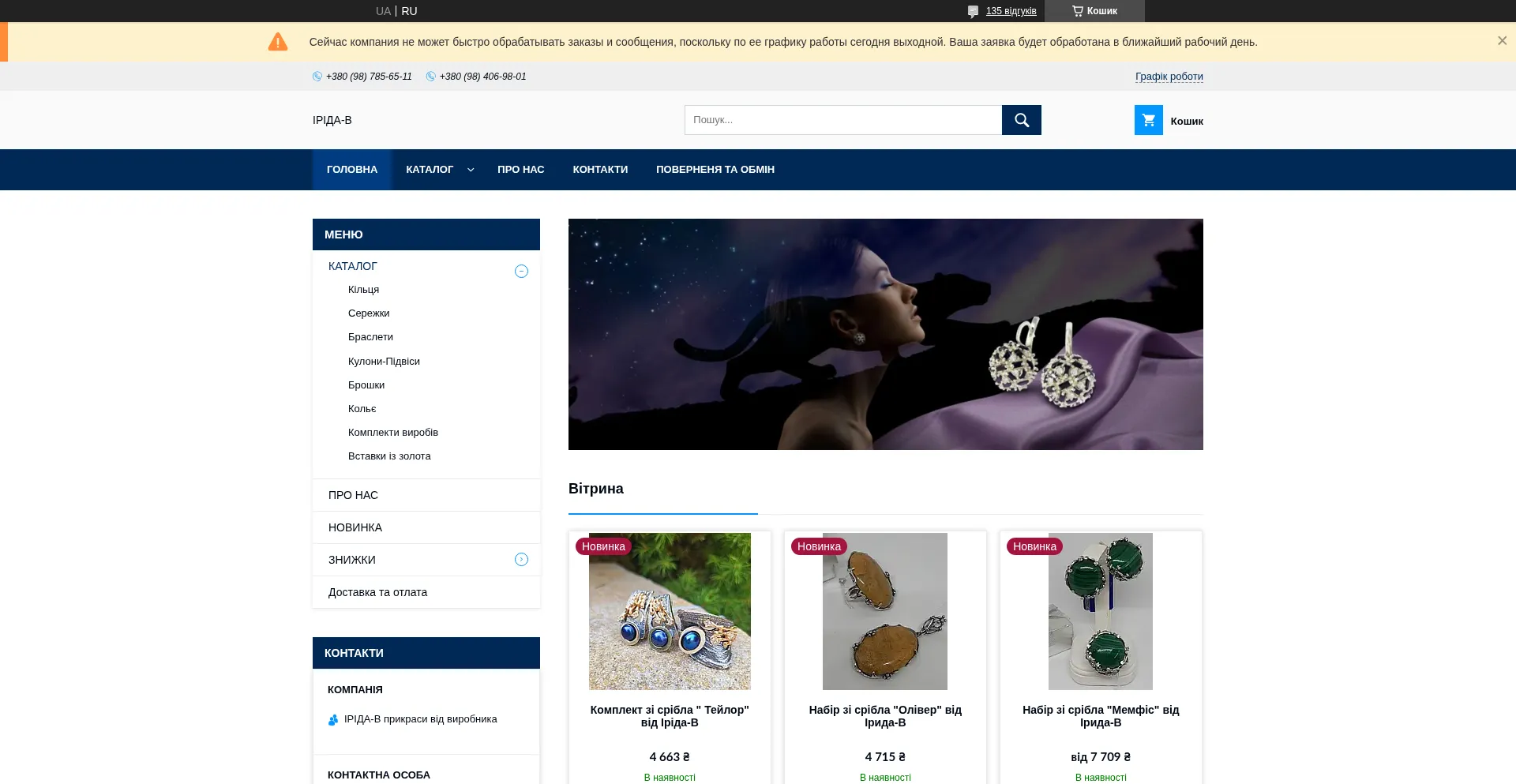Open the Тейлор silver set product image

670,611
